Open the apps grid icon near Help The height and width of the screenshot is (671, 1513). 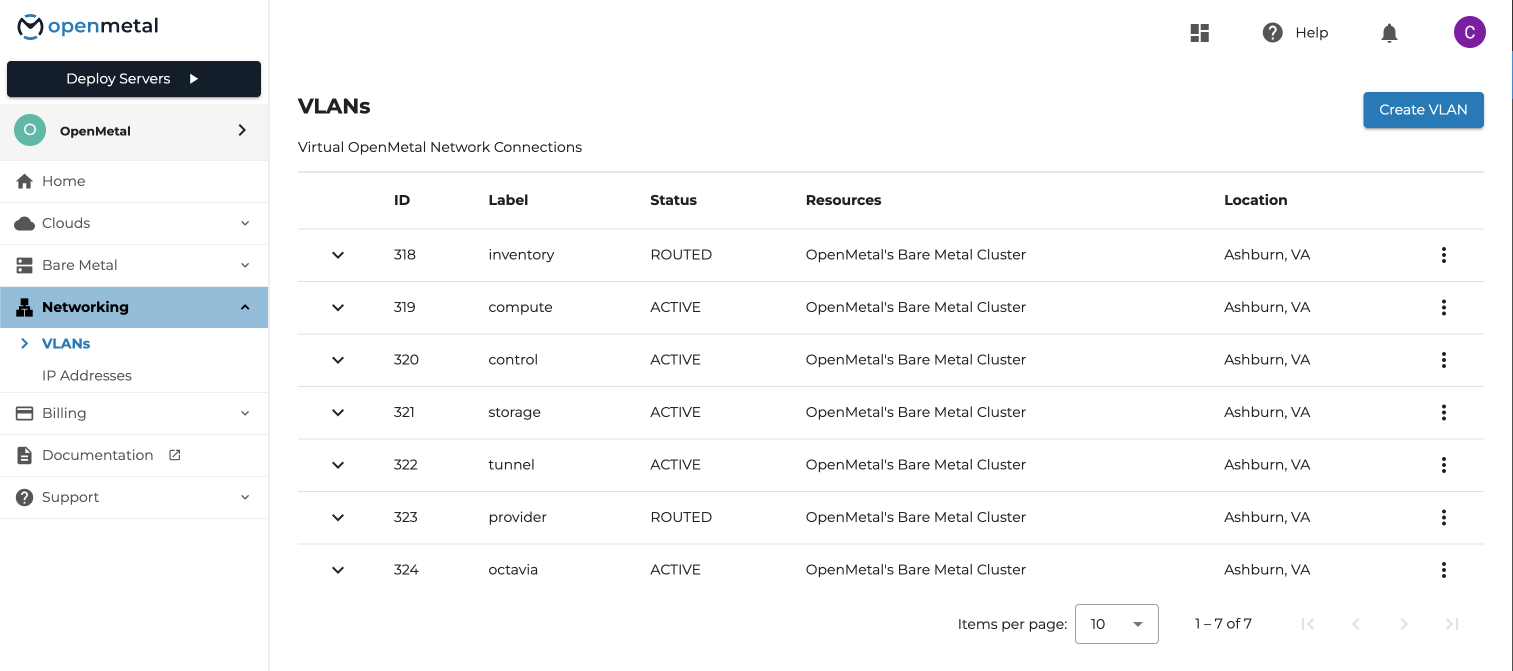tap(1199, 32)
